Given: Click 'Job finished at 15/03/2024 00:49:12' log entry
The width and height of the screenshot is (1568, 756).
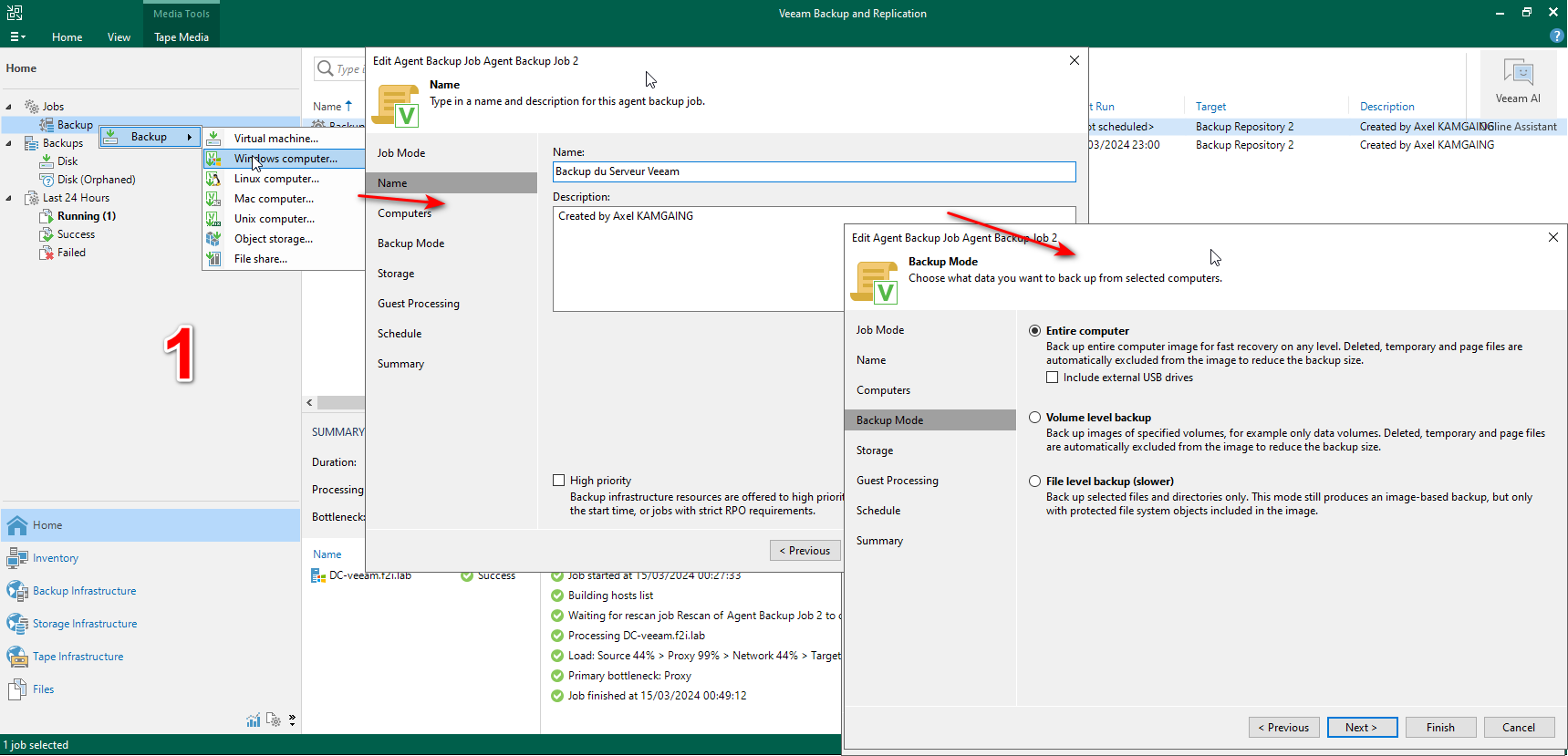Looking at the screenshot, I should 657,696.
